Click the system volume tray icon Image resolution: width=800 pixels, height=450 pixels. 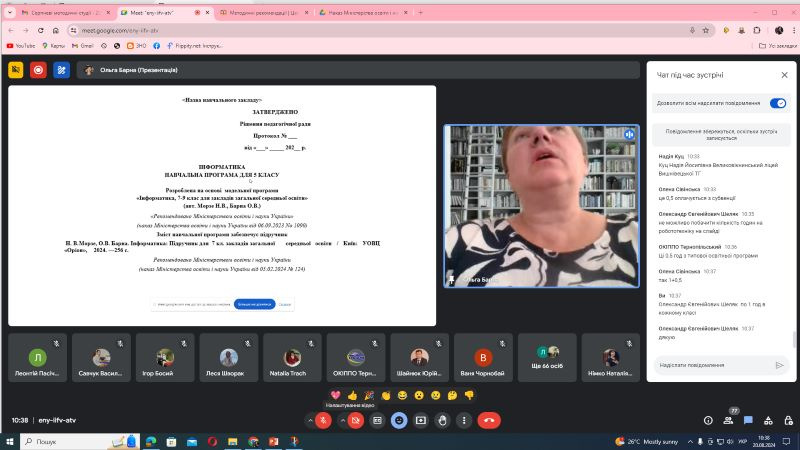[730, 441]
